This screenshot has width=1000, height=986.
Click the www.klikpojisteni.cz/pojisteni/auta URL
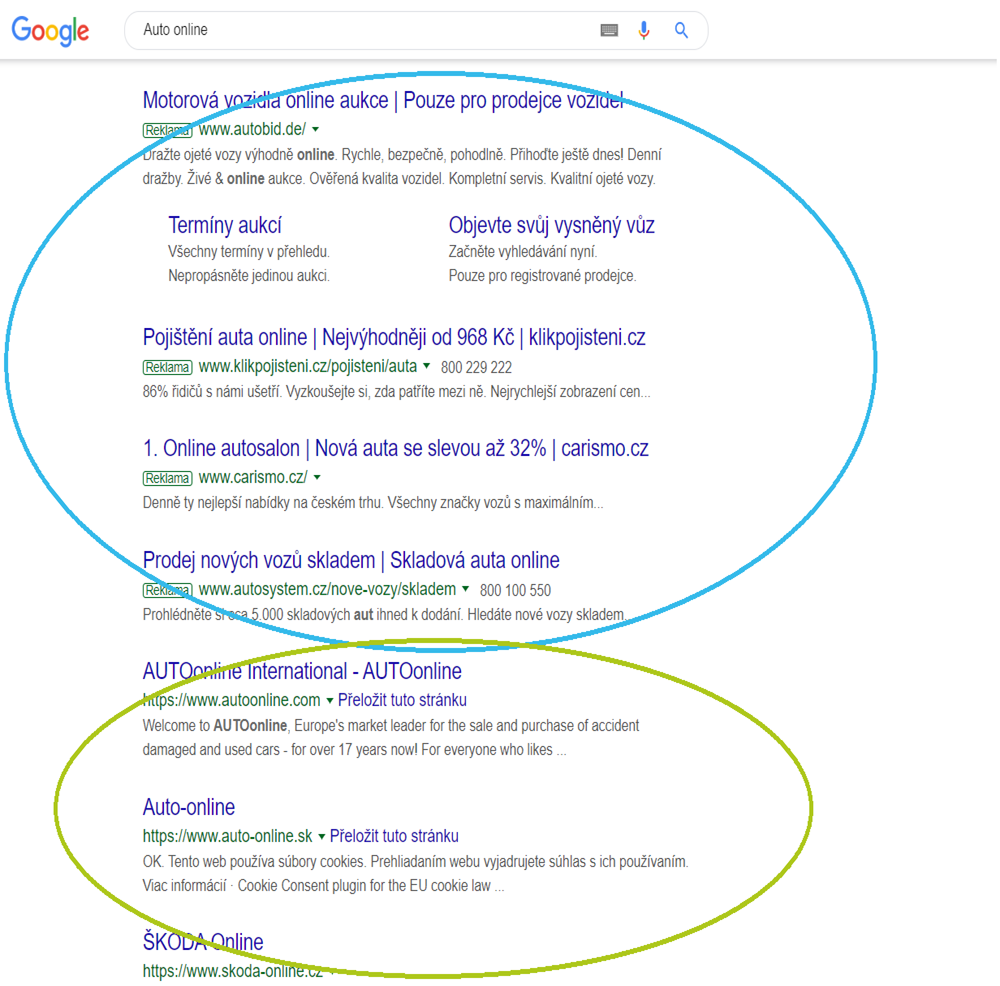[x=307, y=366]
